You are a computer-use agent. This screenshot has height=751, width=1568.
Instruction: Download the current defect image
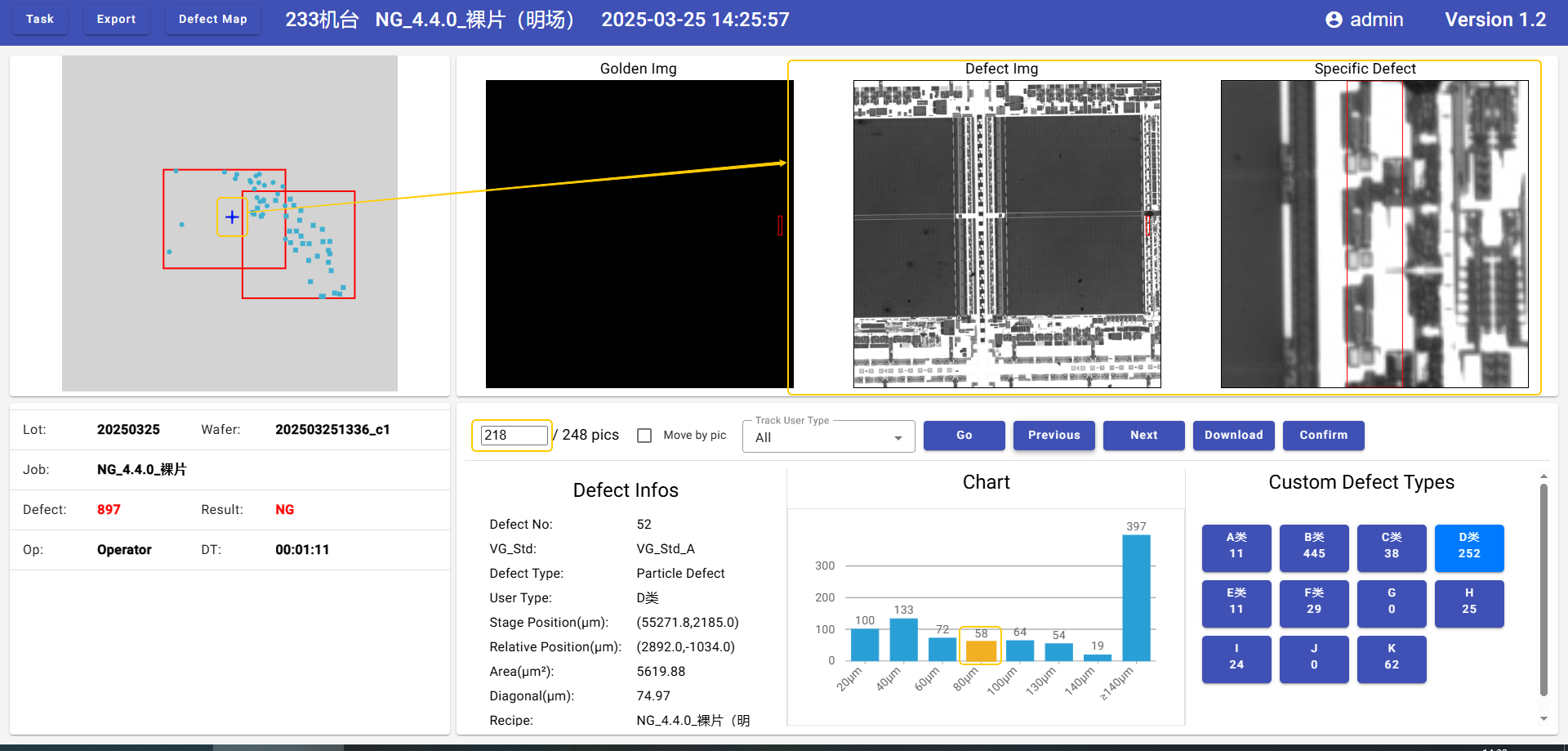[1233, 436]
